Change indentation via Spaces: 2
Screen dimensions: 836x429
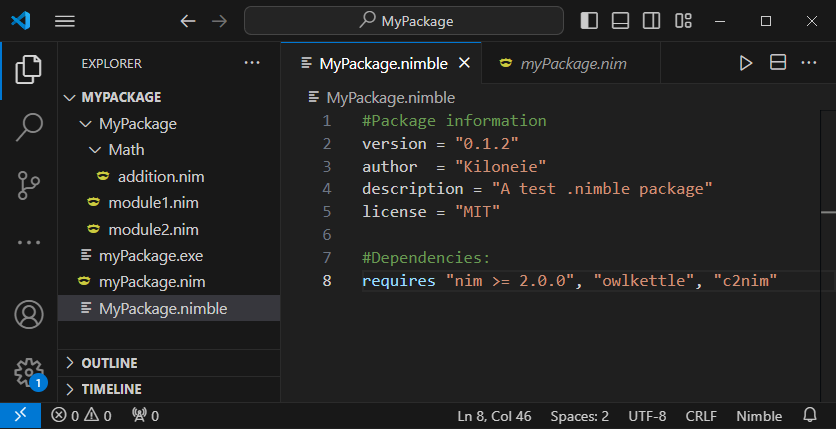point(580,416)
